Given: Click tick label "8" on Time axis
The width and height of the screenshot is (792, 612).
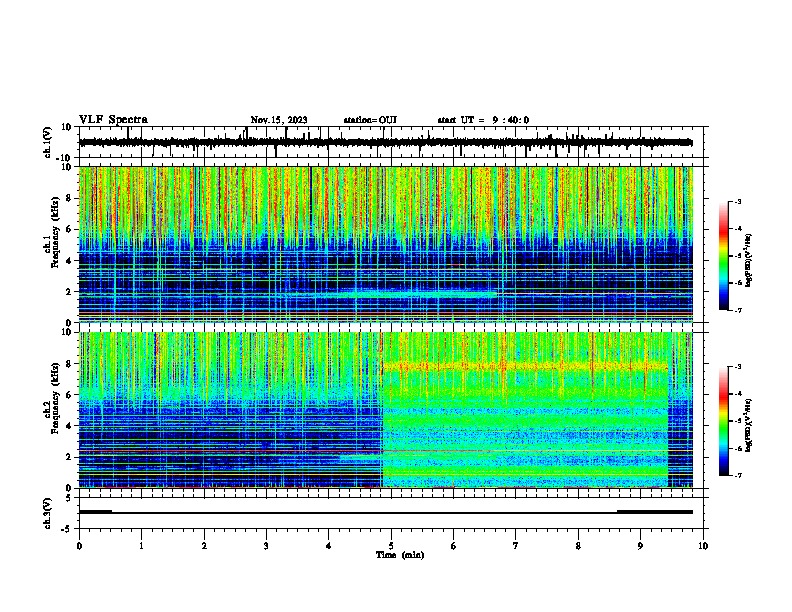Looking at the screenshot, I should (x=578, y=546).
